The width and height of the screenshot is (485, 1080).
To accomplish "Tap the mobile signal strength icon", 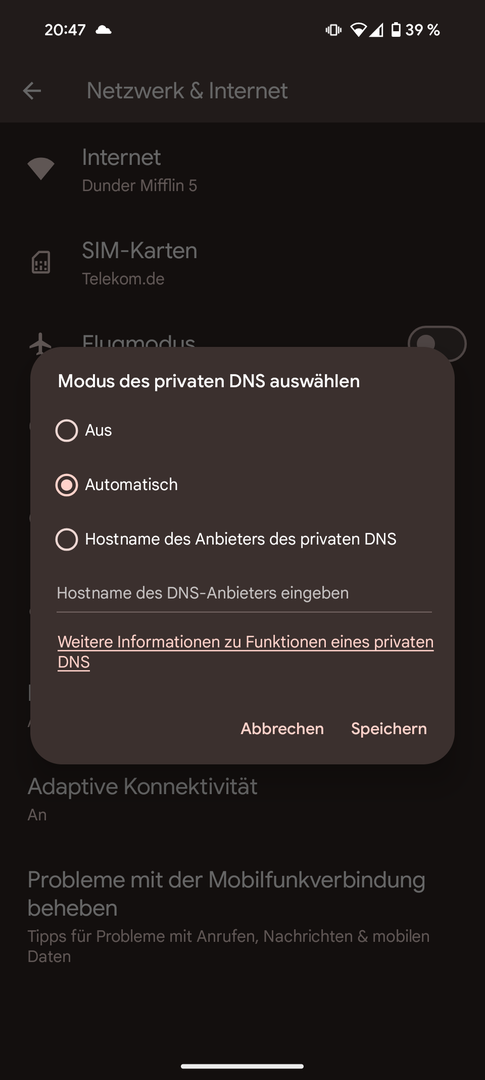I will point(376,30).
